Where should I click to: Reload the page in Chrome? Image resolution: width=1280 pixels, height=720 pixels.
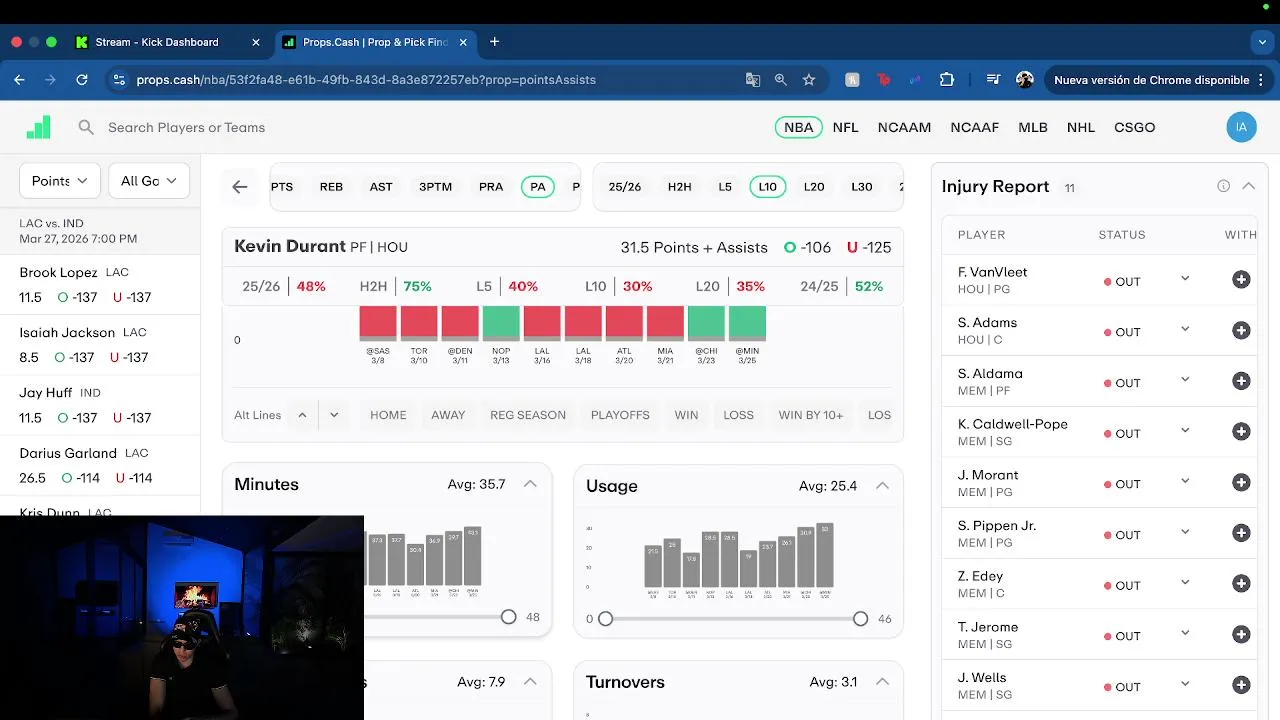coord(82,80)
